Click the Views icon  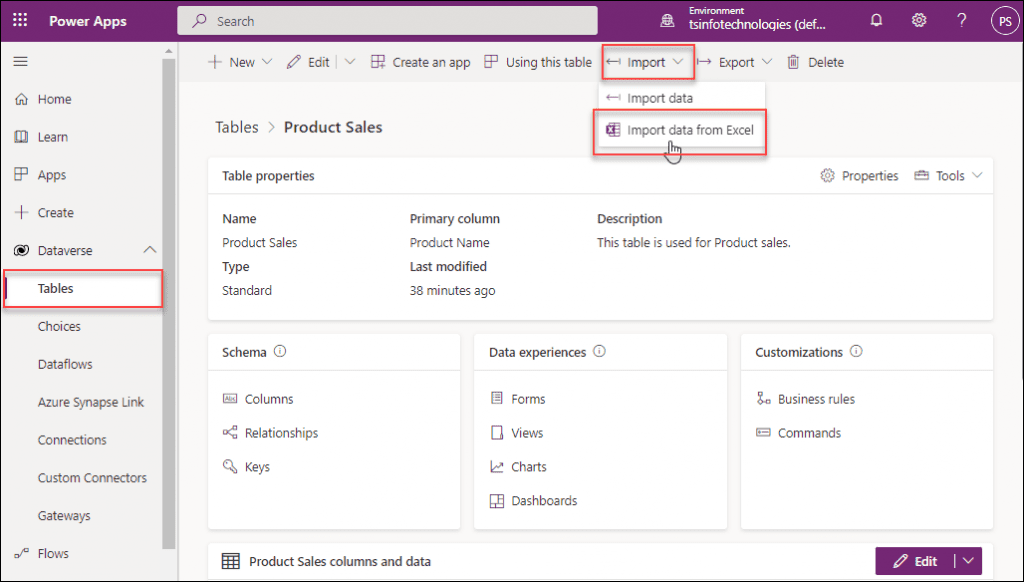[497, 432]
